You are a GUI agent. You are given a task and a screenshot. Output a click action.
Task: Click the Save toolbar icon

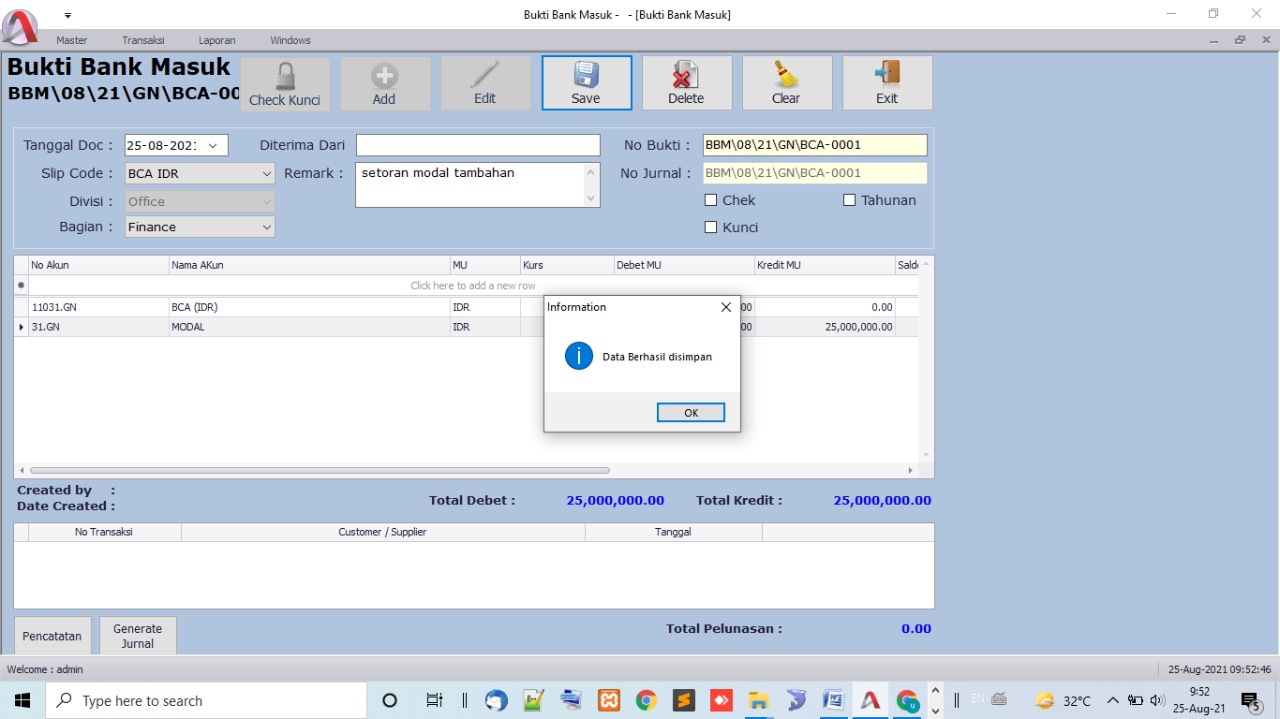pyautogui.click(x=586, y=82)
